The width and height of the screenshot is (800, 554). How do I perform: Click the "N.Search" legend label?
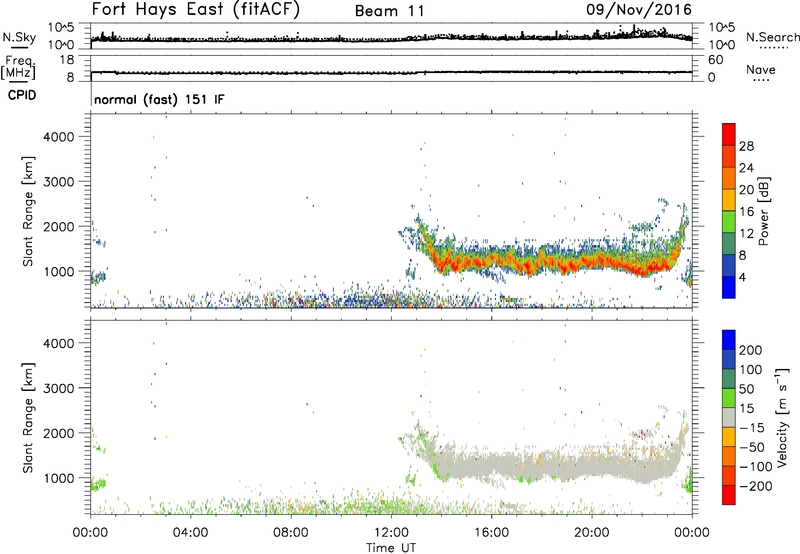click(x=773, y=37)
